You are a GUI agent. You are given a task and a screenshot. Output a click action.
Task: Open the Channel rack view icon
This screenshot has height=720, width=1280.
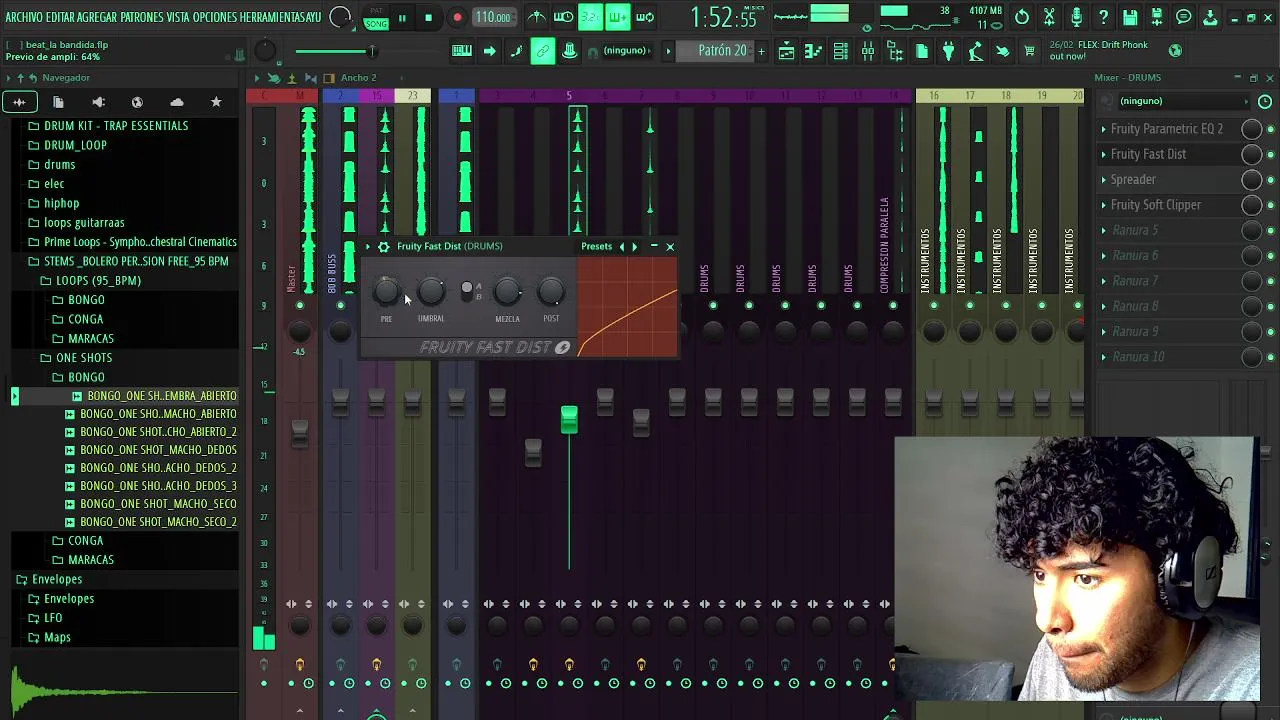[x=841, y=51]
